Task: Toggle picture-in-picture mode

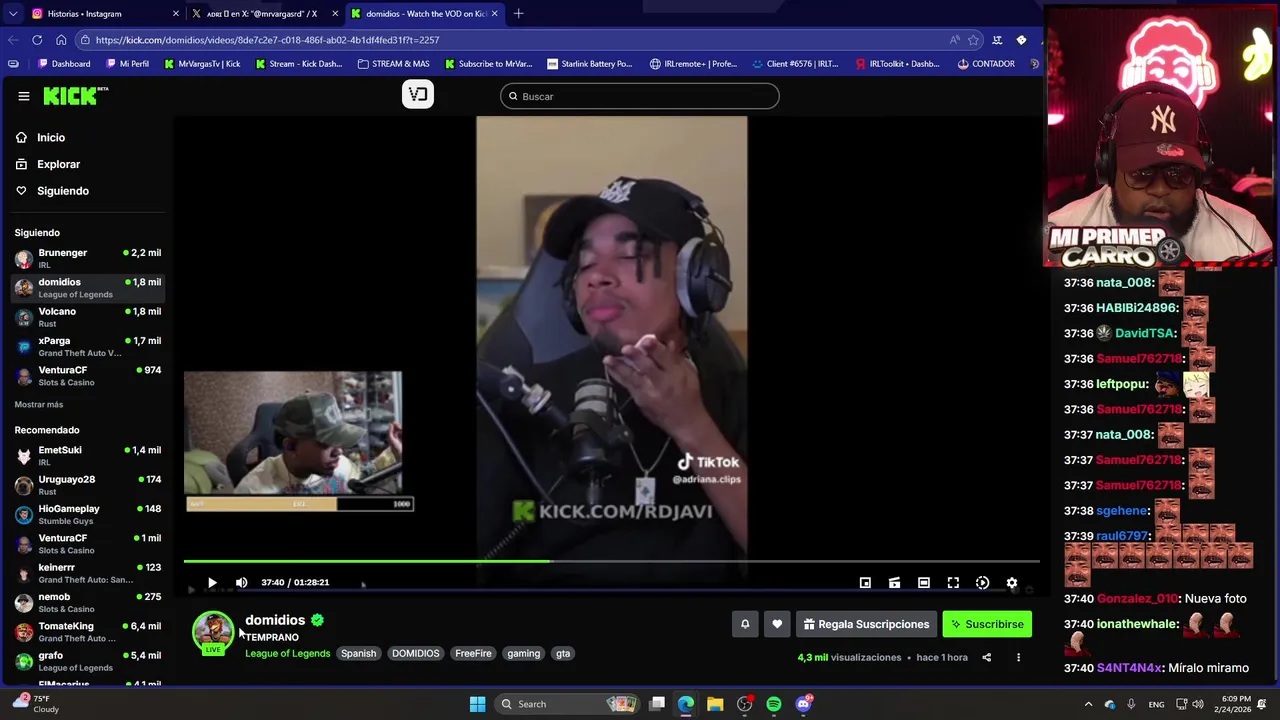Action: tap(865, 582)
